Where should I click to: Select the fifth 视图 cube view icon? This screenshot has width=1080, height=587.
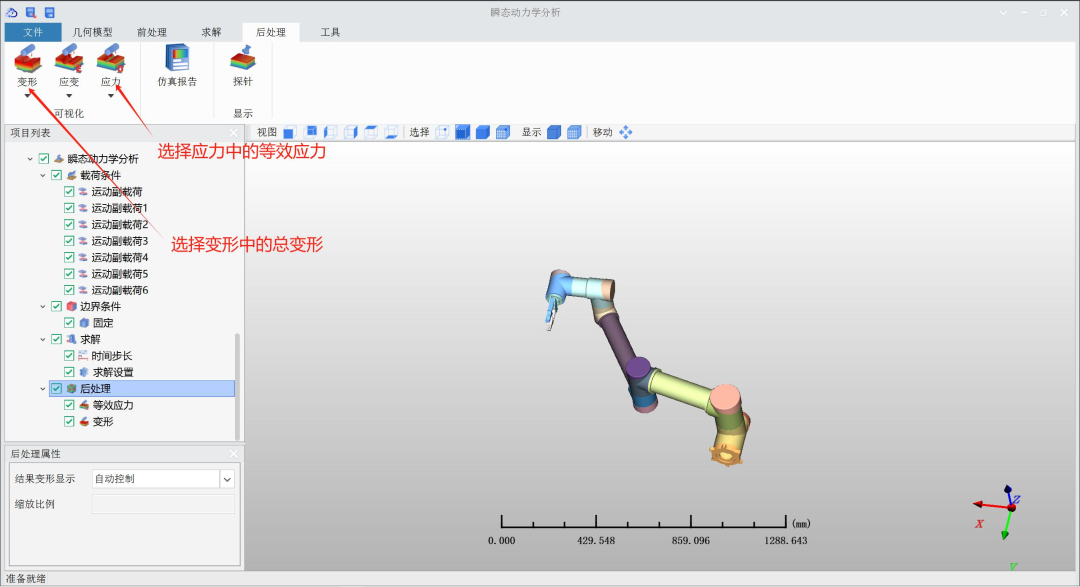[371, 132]
